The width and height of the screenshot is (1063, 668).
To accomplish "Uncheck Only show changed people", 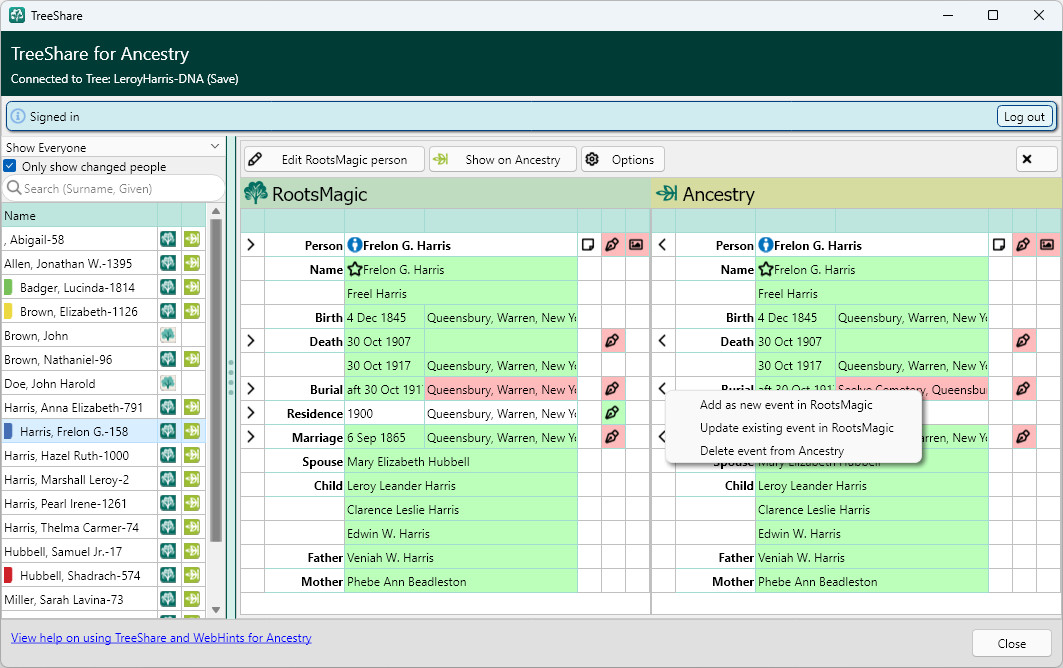I will point(9,165).
